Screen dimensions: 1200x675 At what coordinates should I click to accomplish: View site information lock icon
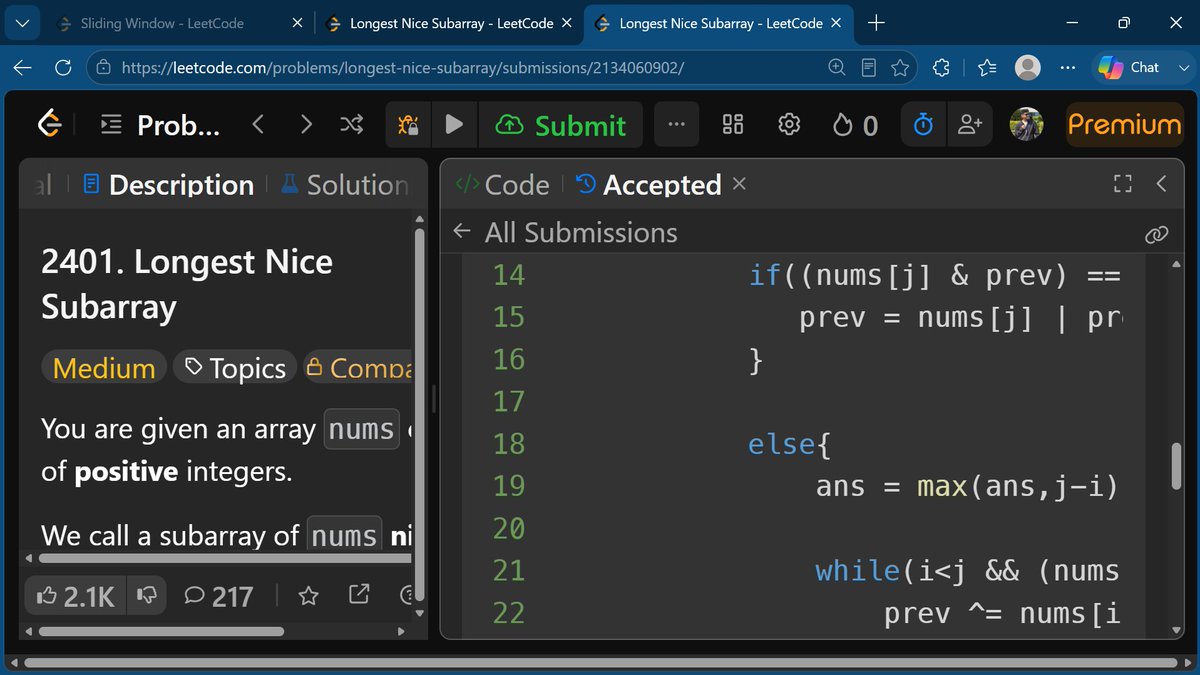[x=102, y=68]
